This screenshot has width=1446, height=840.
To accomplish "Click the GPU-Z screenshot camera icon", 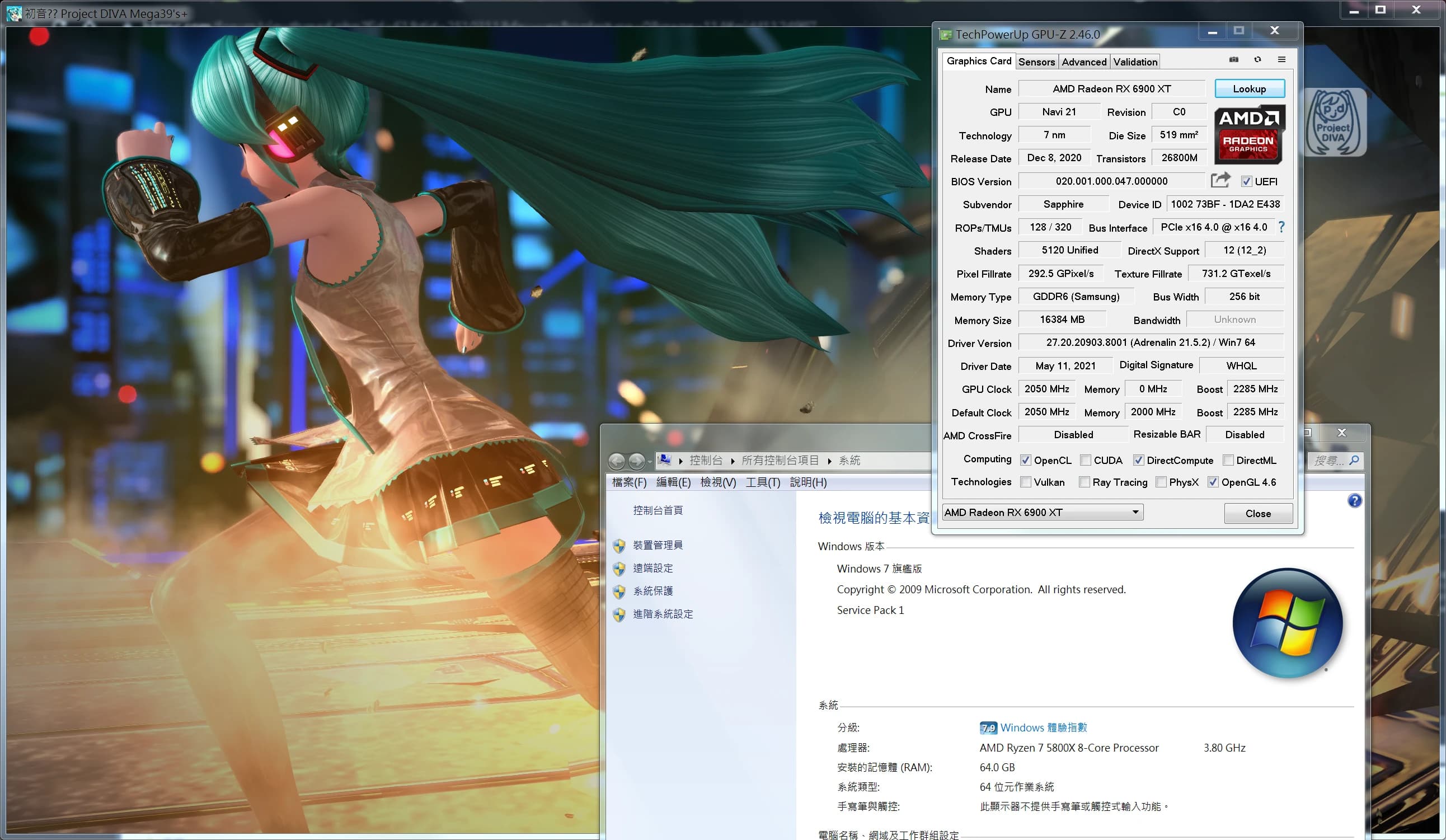I will [1234, 60].
